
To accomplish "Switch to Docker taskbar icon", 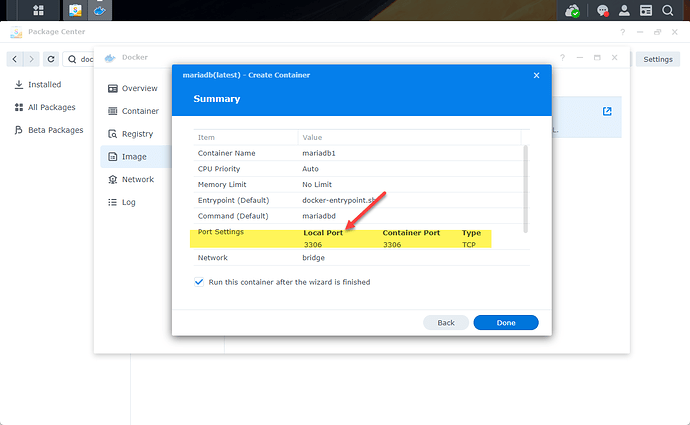I will pyautogui.click(x=100, y=10).
